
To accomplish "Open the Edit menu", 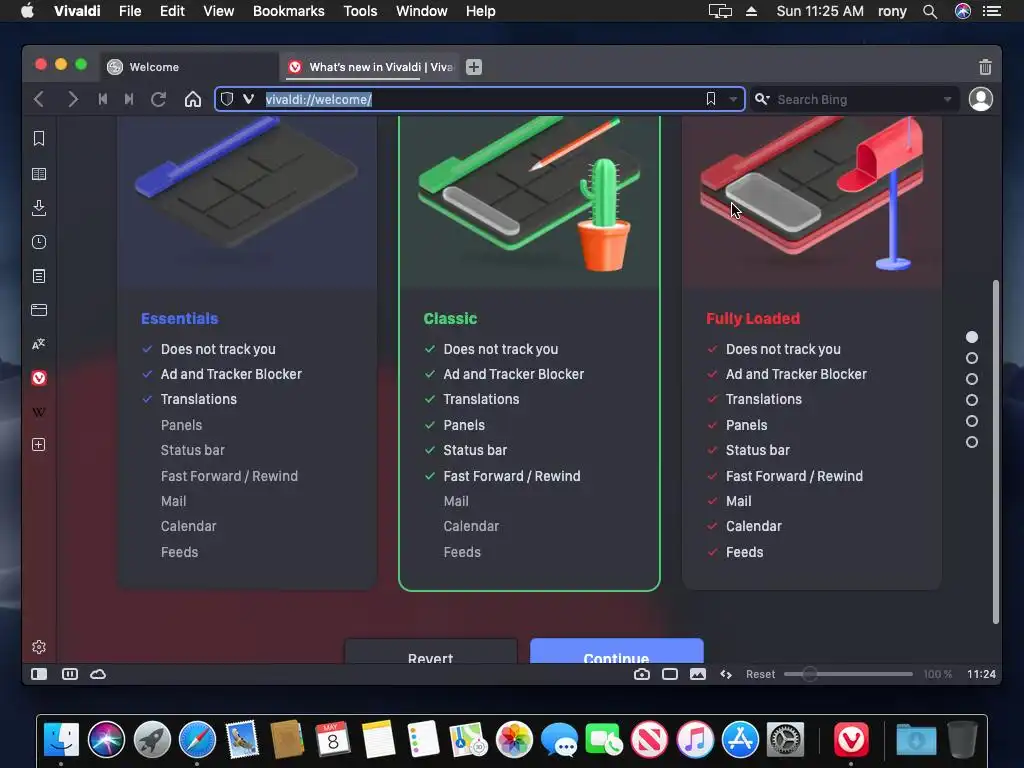I will pos(172,11).
